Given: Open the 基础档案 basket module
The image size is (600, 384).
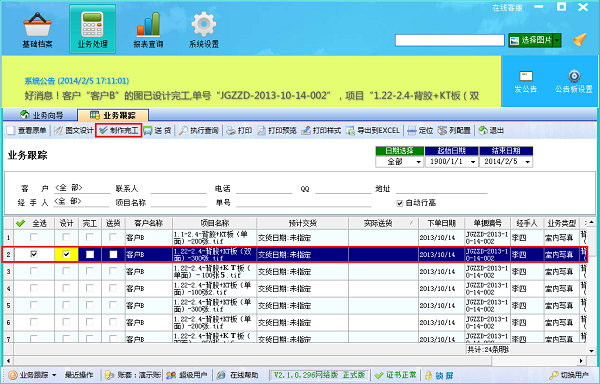Looking at the screenshot, I should [37, 30].
